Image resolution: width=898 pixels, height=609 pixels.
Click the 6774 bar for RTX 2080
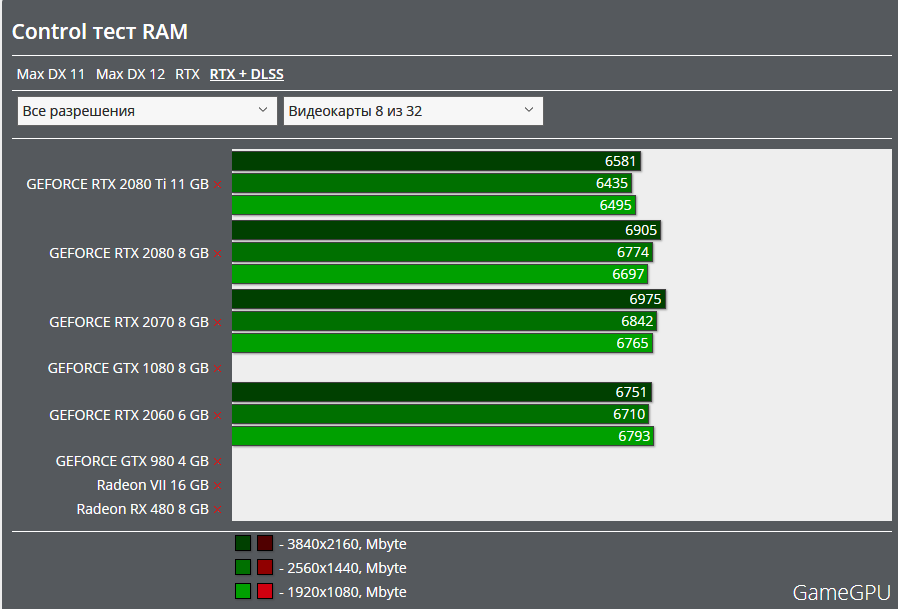pyautogui.click(x=442, y=252)
